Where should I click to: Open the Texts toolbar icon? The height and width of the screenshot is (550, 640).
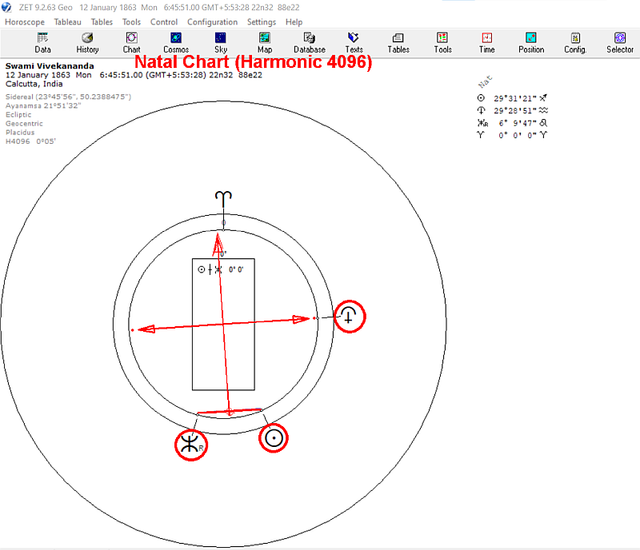point(354,43)
